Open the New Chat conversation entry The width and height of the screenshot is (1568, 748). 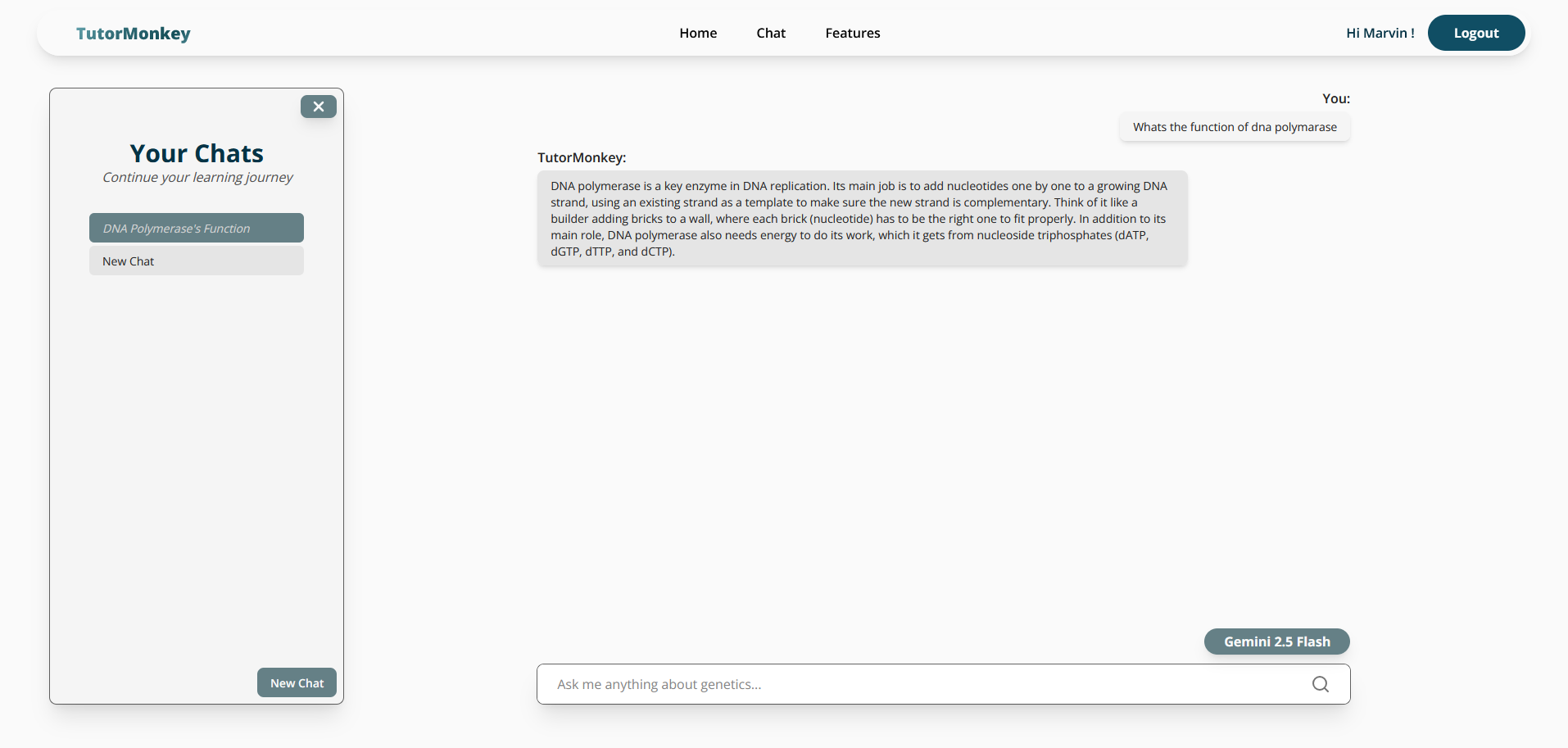pos(196,261)
